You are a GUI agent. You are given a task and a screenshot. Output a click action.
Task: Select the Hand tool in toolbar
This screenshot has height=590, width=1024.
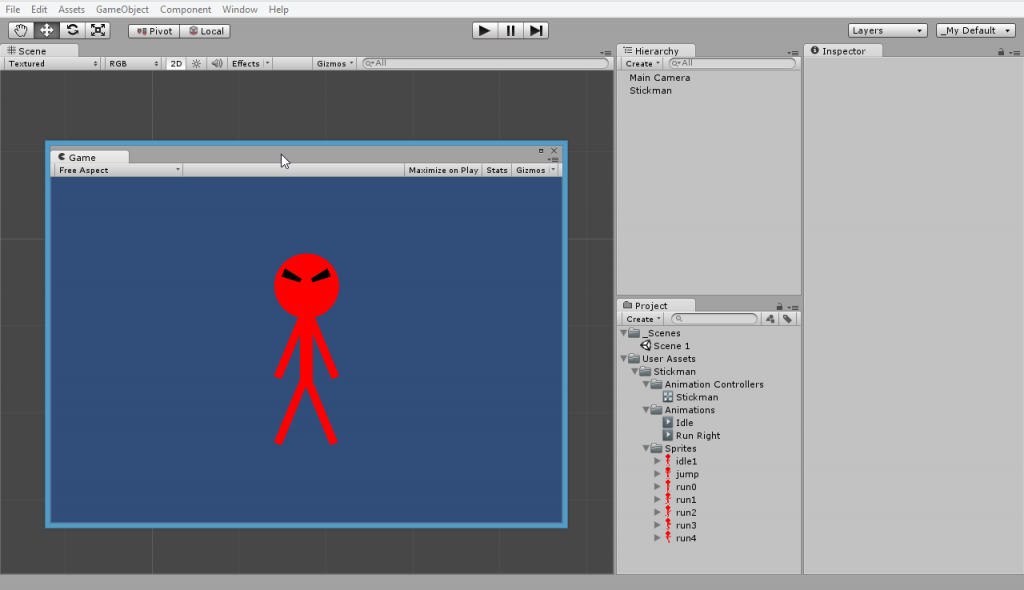[20, 31]
